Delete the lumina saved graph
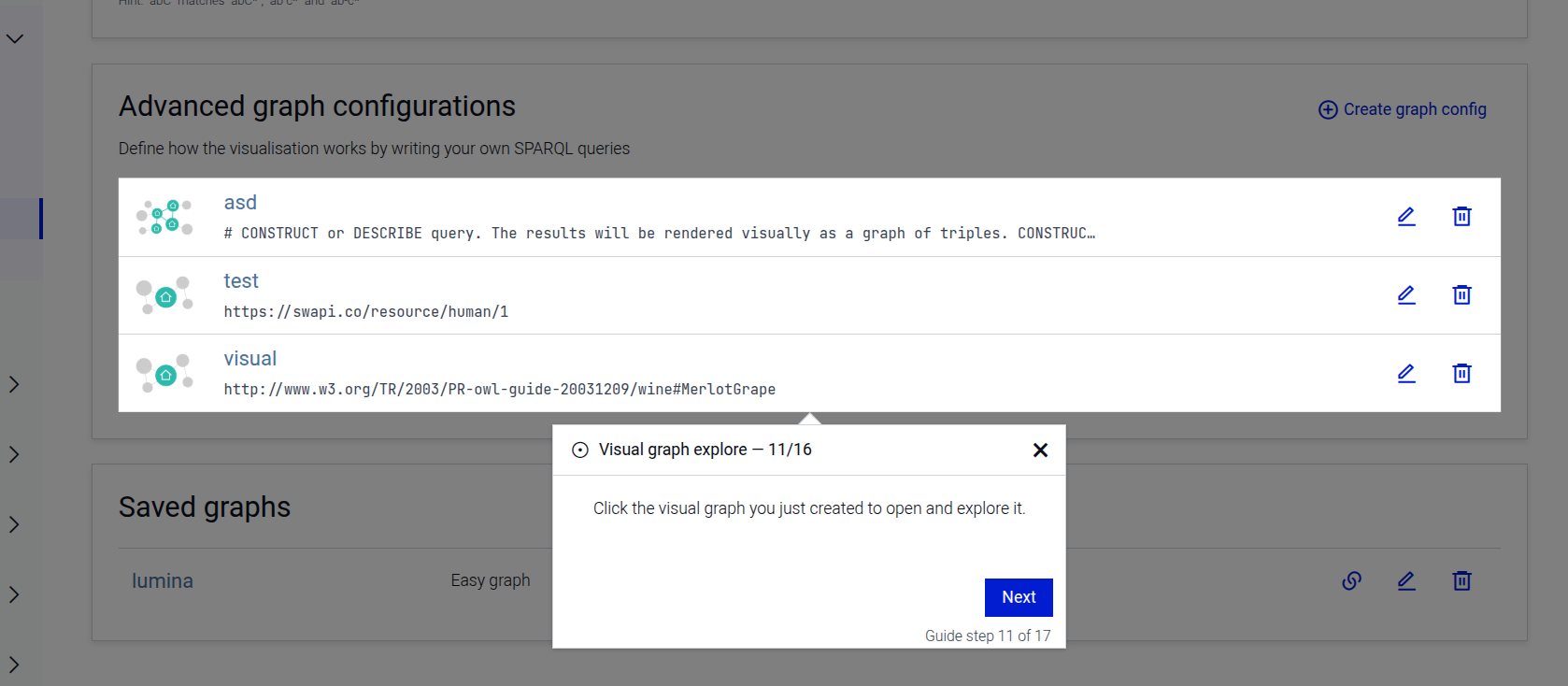Viewport: 1568px width, 686px height. pyautogui.click(x=1461, y=581)
